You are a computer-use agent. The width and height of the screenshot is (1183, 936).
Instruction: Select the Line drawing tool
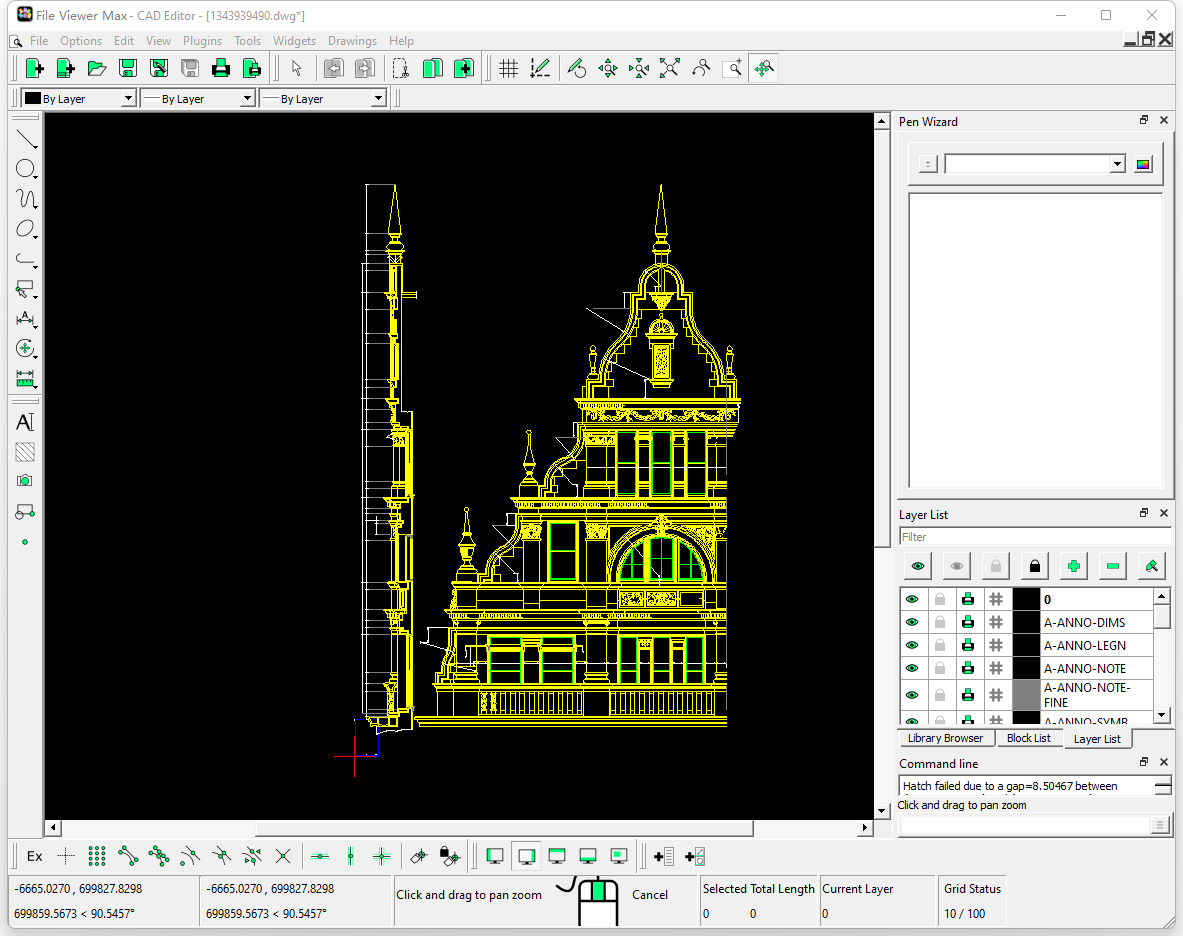25,138
